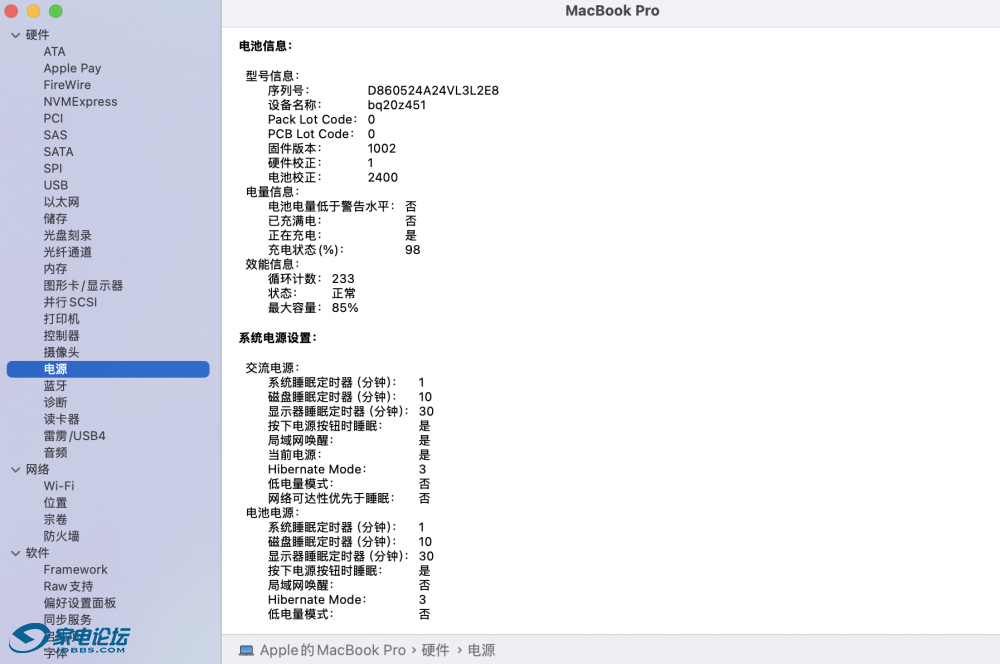This screenshot has height=664, width=1000.
Task: Click the serial number D860524A24VL3L2E8
Action: pos(433,91)
